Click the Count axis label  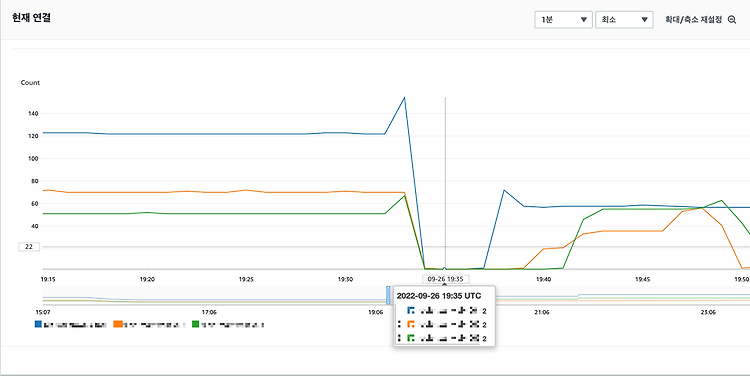[30, 83]
